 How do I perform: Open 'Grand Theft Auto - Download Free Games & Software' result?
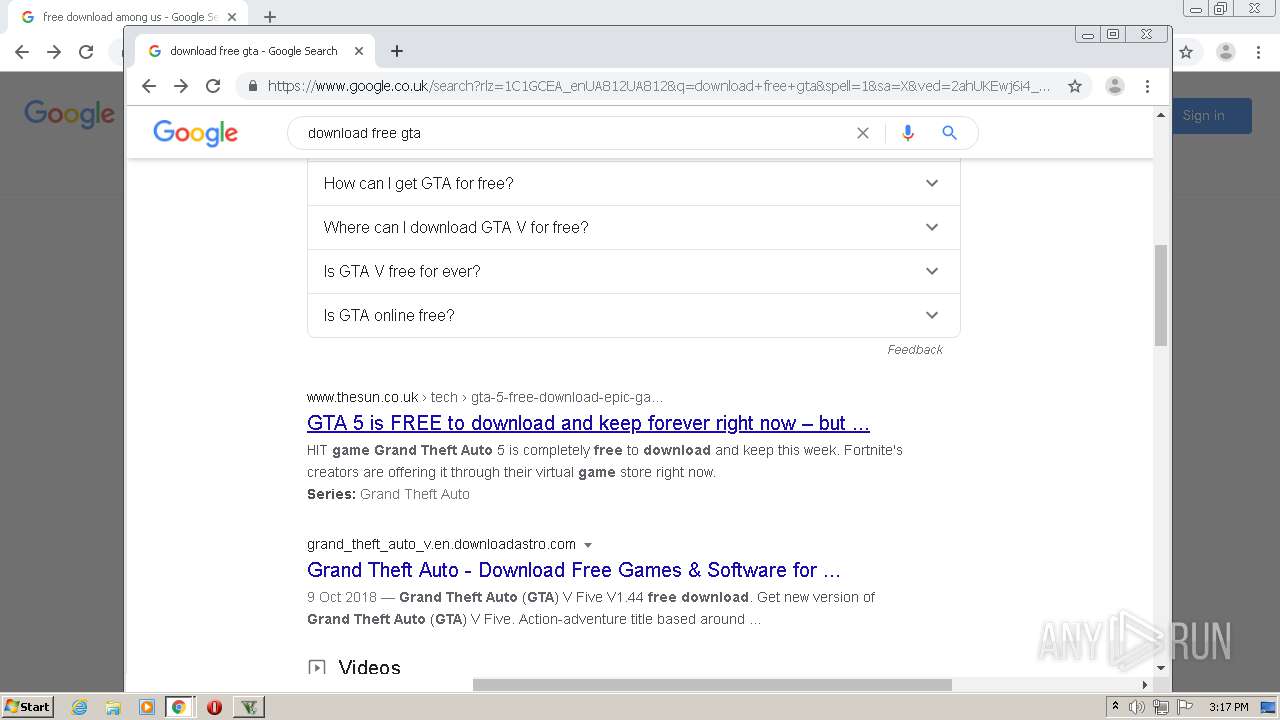pos(574,570)
